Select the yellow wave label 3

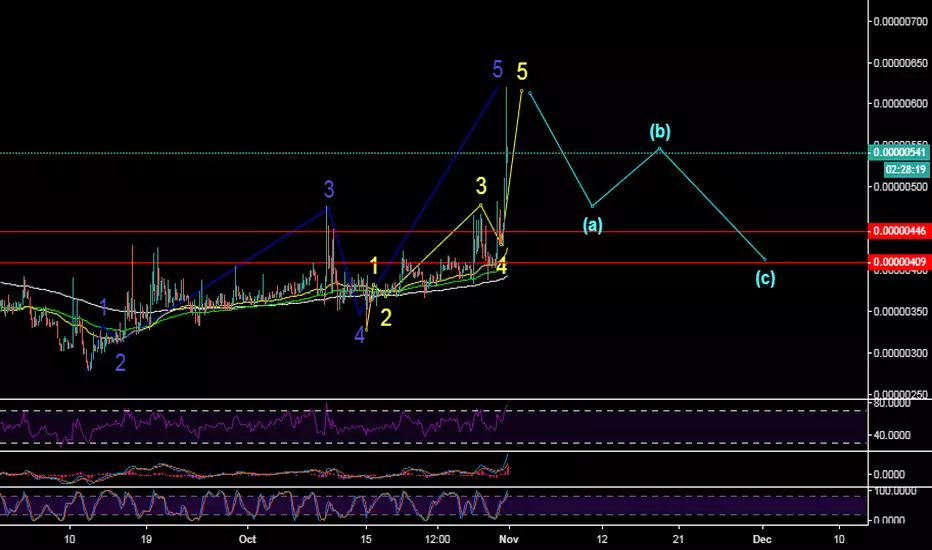481,186
